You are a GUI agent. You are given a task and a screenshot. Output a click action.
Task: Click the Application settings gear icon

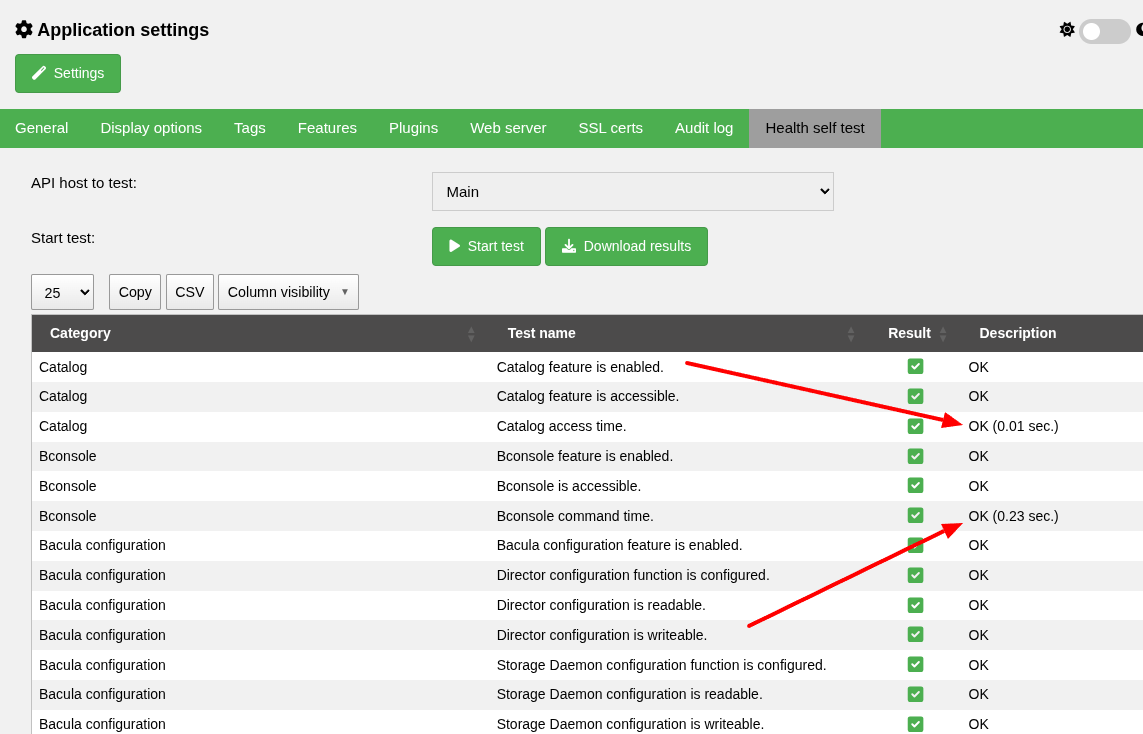[x=24, y=29]
